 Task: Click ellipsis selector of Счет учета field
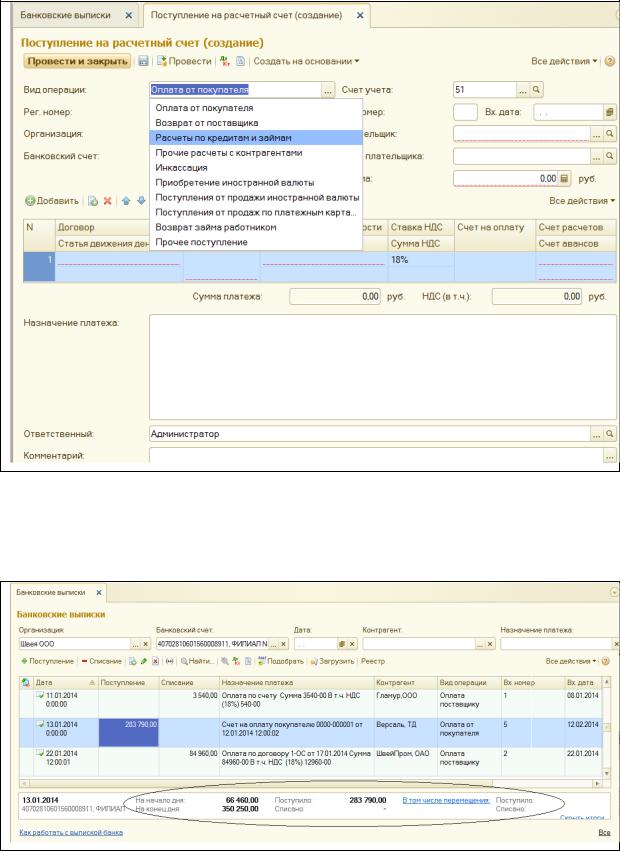[x=523, y=90]
